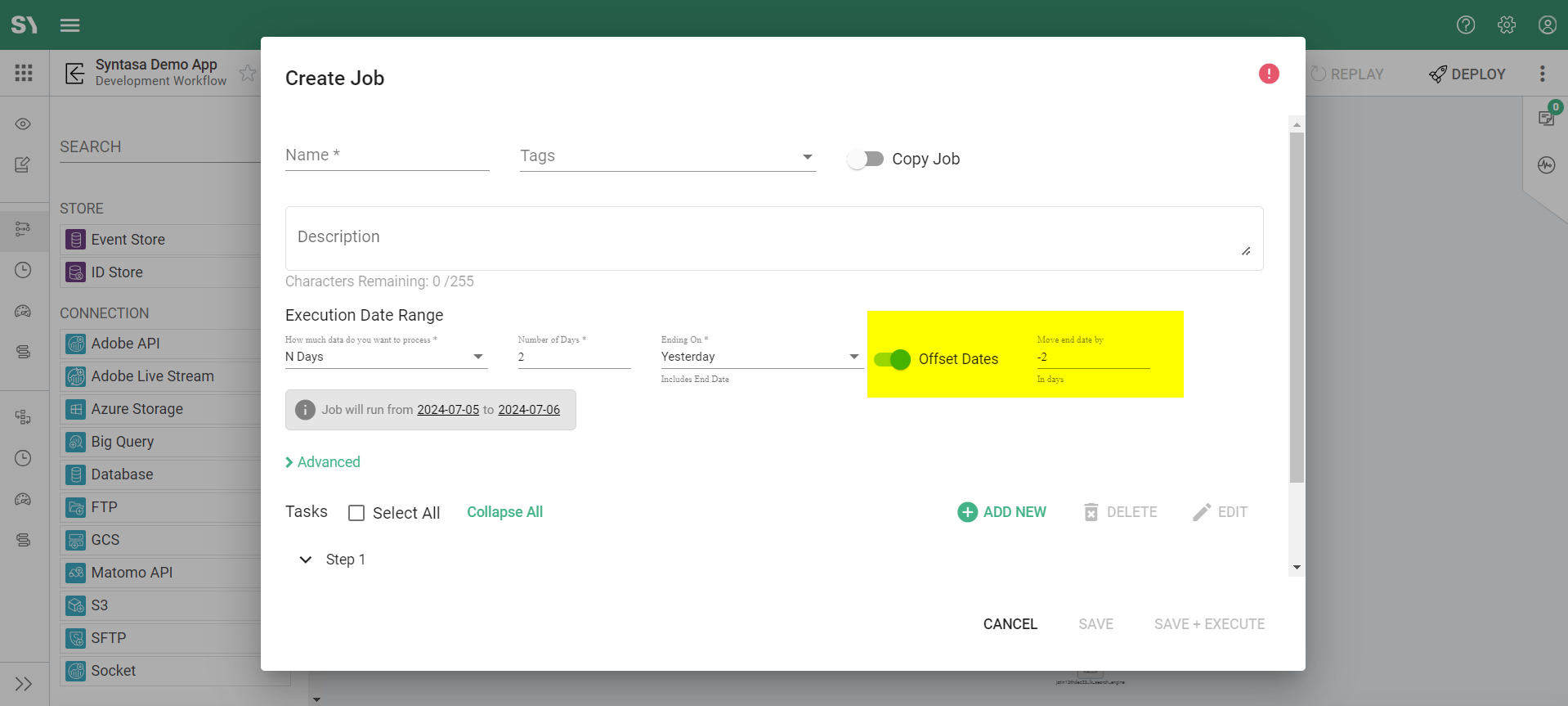Image resolution: width=1568 pixels, height=706 pixels.
Task: Check the Select All tasks checkbox
Action: [356, 513]
